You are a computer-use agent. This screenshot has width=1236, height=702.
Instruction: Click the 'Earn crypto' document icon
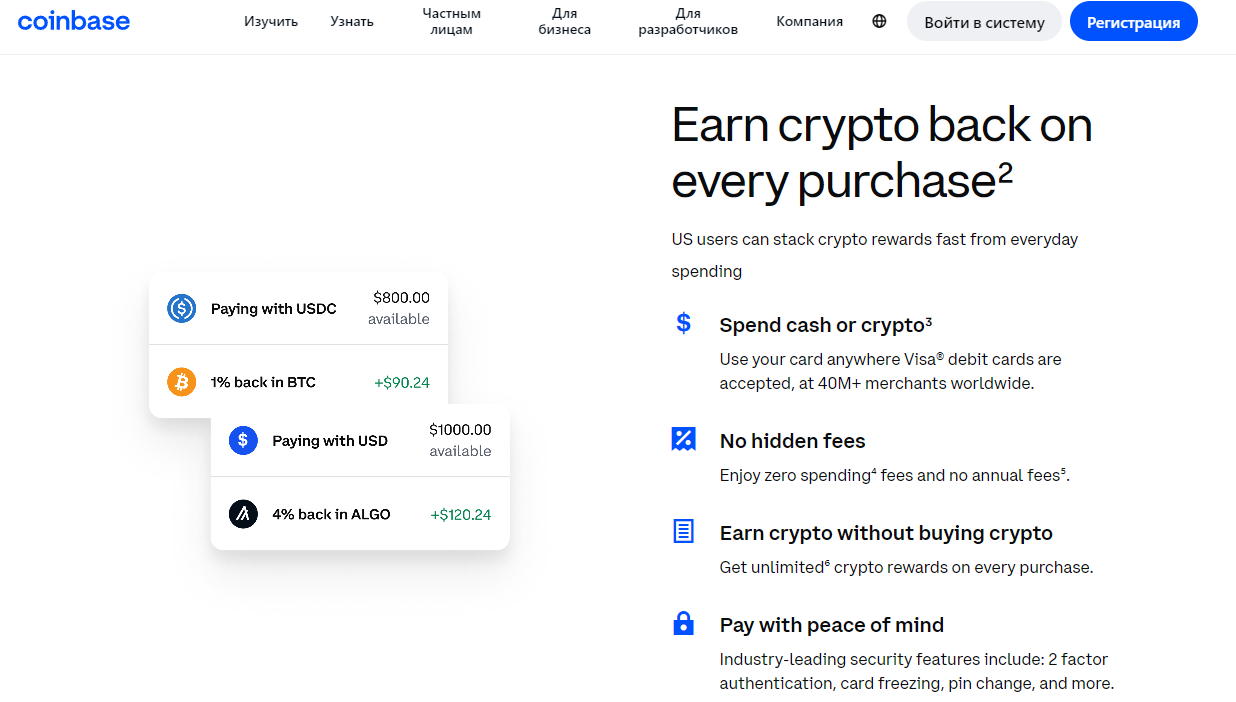pos(683,531)
